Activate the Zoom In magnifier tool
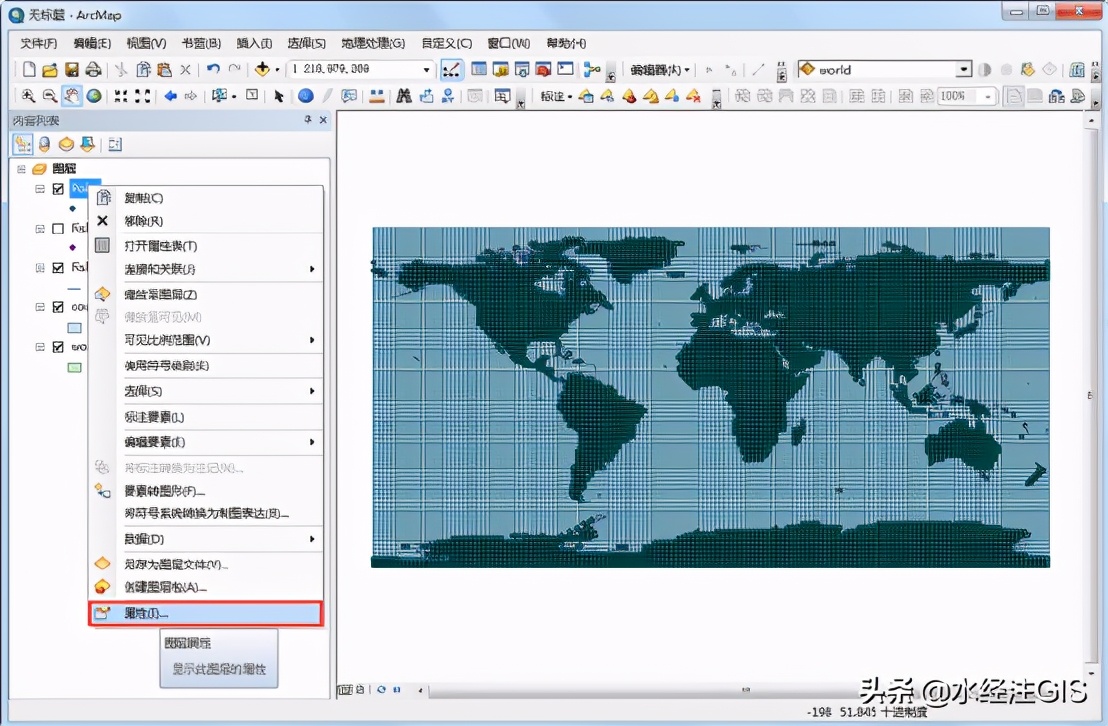 28,96
